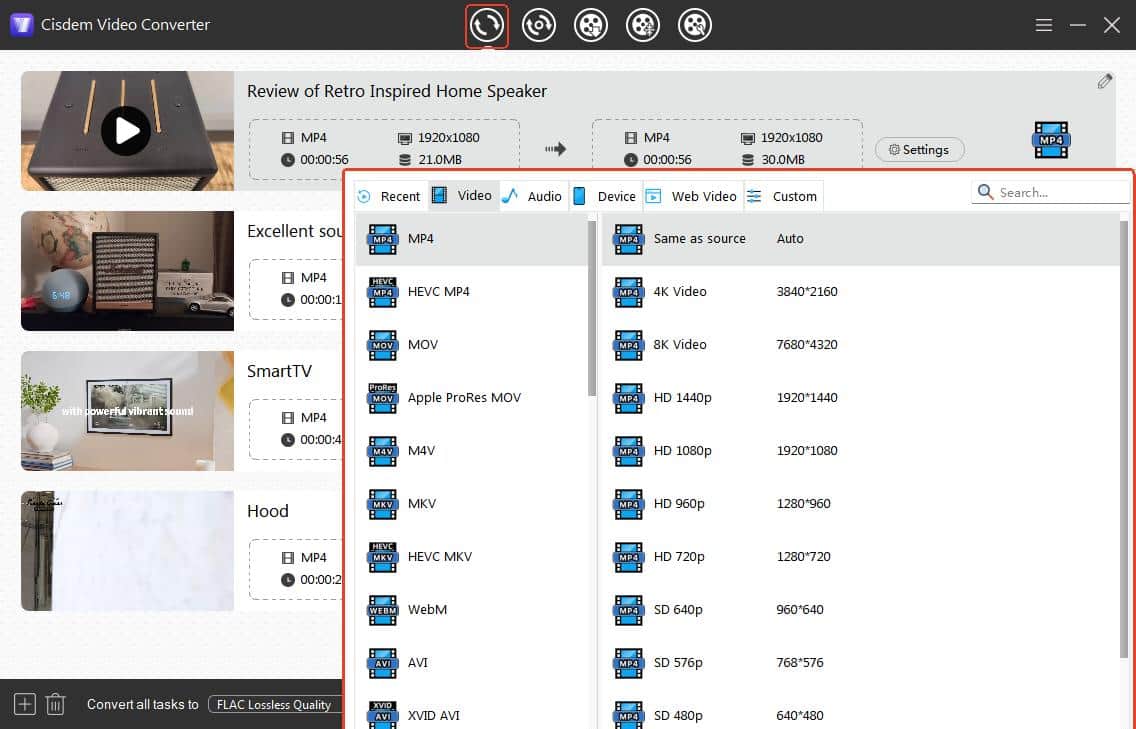The image size is (1136, 729).
Task: Click the SmartTV title text
Action: tap(280, 371)
